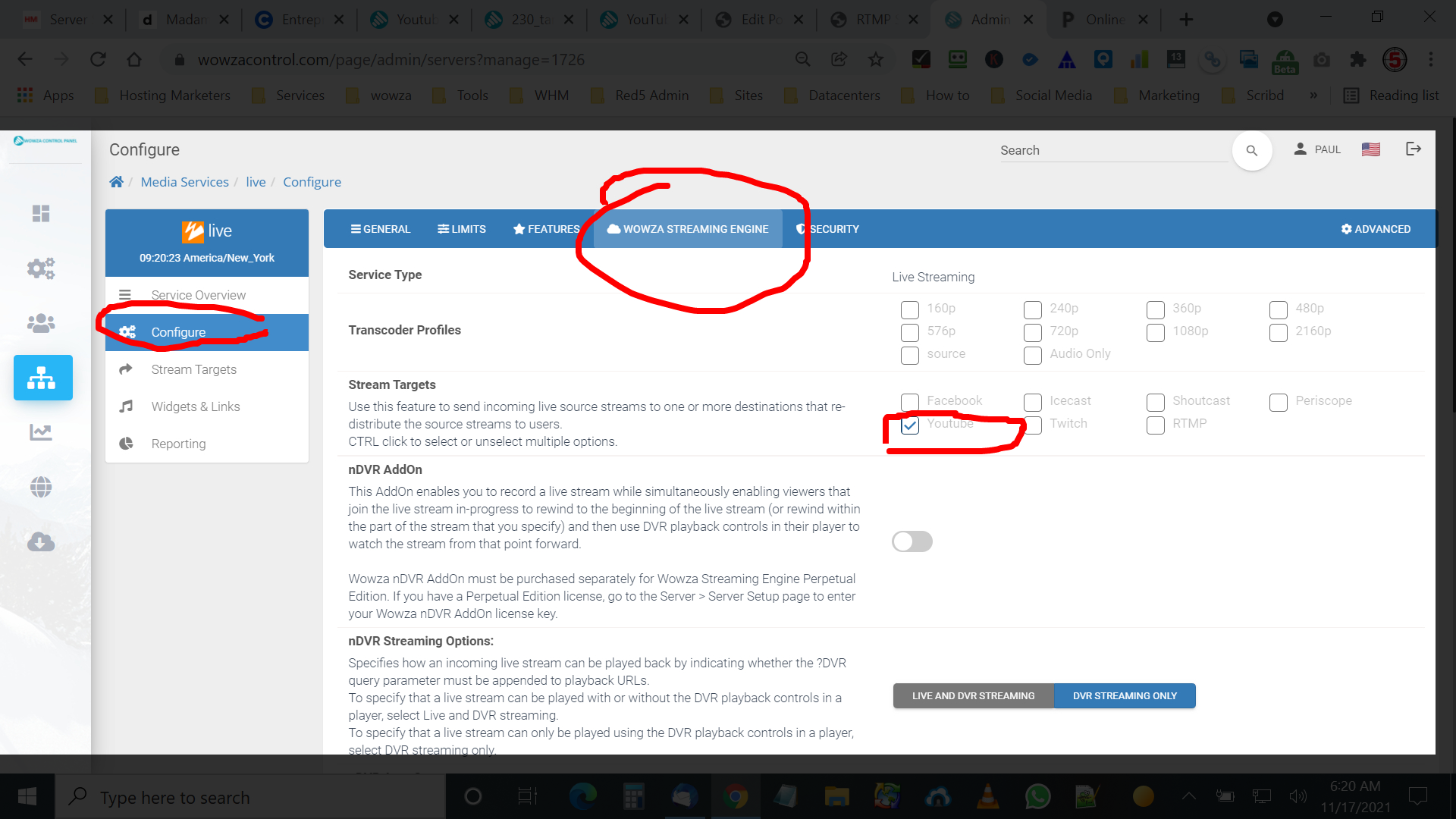Click the dashboard home icon
This screenshot has height=819, width=1456.
click(41, 213)
